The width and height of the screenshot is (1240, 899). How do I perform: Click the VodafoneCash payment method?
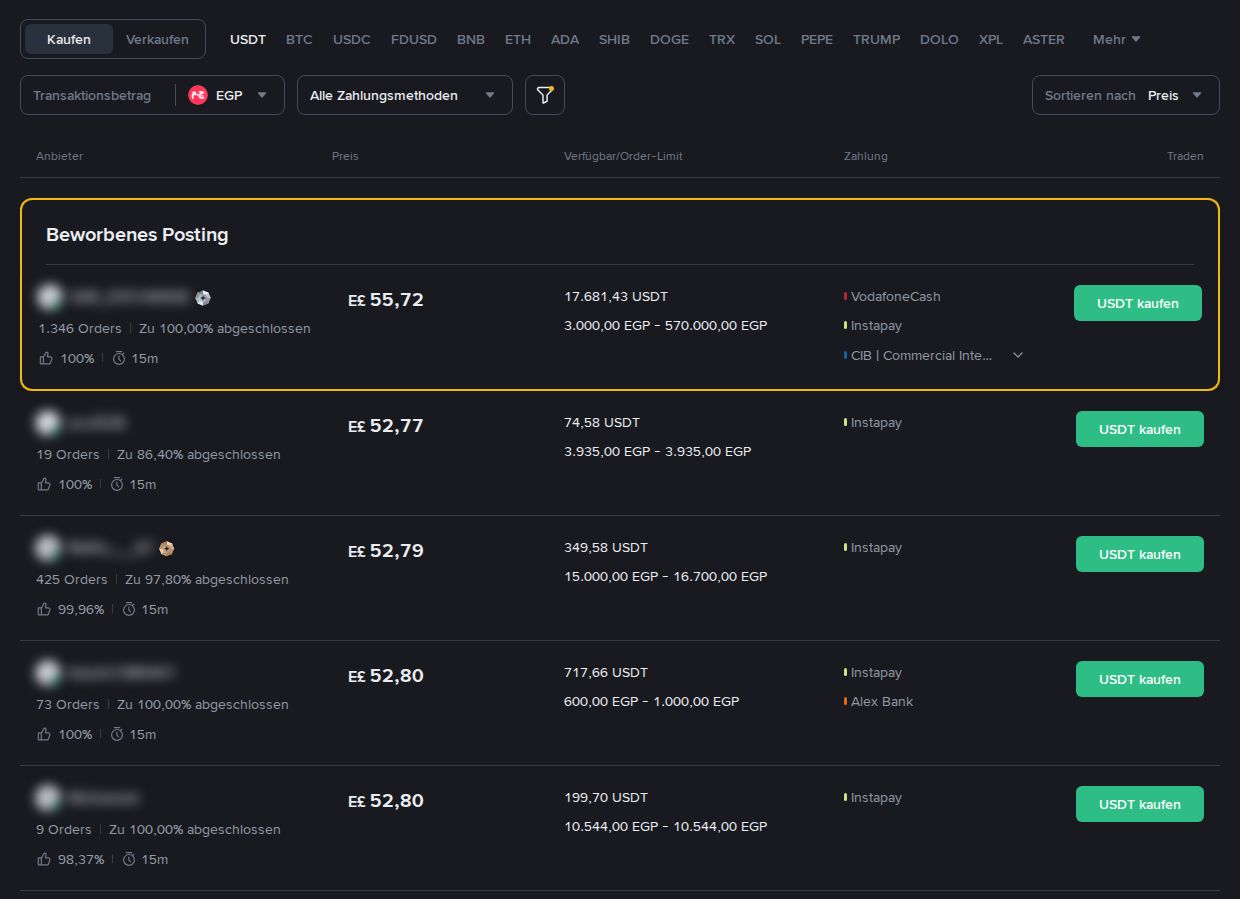pyautogui.click(x=895, y=296)
